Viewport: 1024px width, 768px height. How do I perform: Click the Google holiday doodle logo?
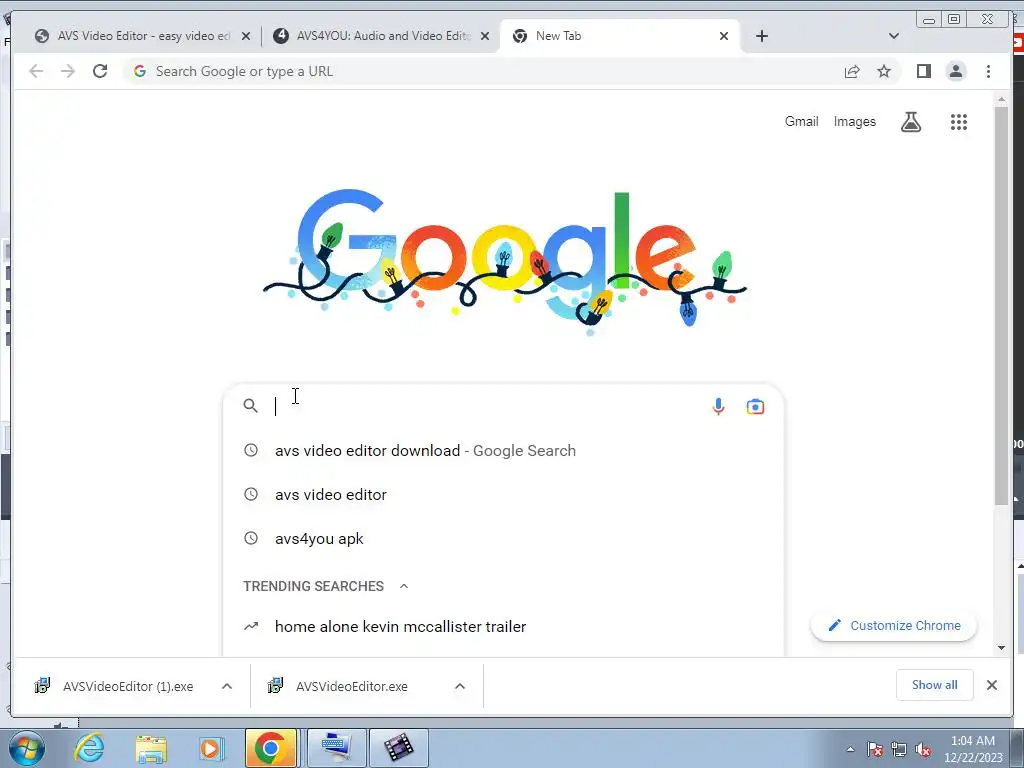coord(504,261)
